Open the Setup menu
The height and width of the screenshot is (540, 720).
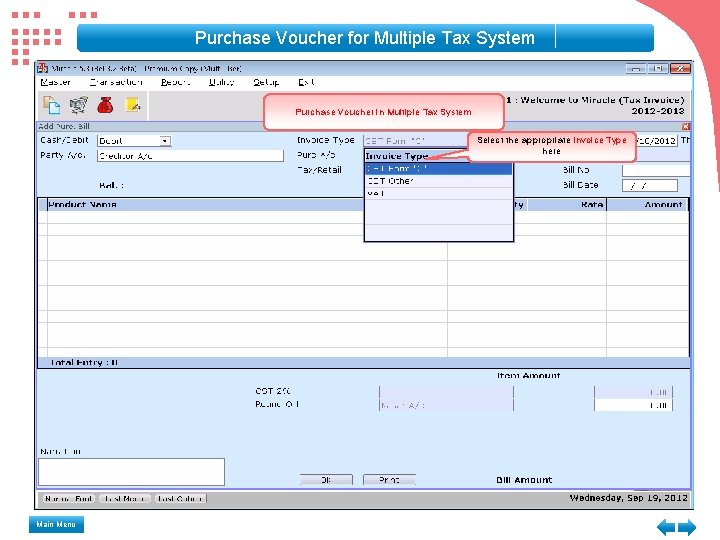266,82
